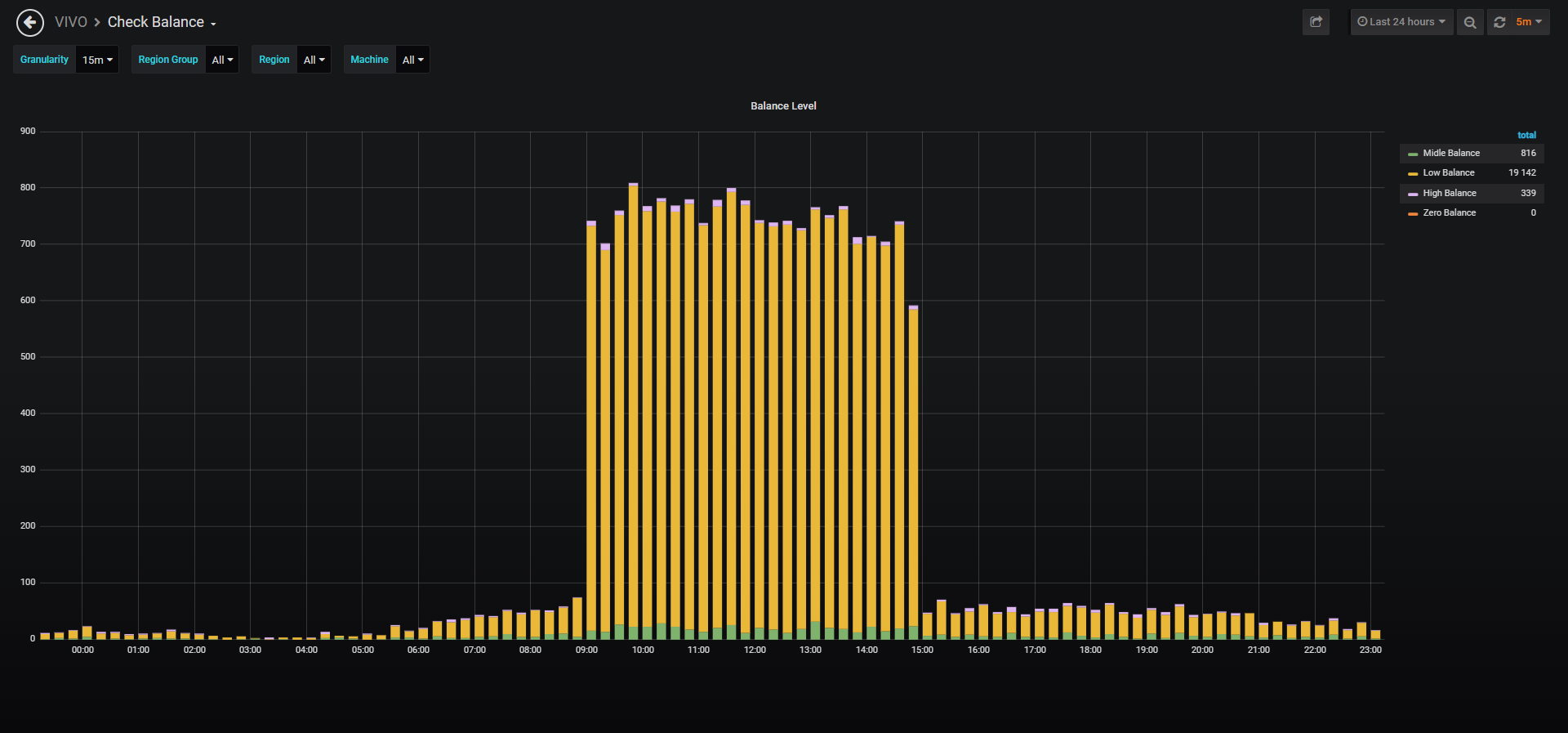This screenshot has height=733, width=1568.
Task: Click the clock icon in time picker
Action: coord(1362,22)
